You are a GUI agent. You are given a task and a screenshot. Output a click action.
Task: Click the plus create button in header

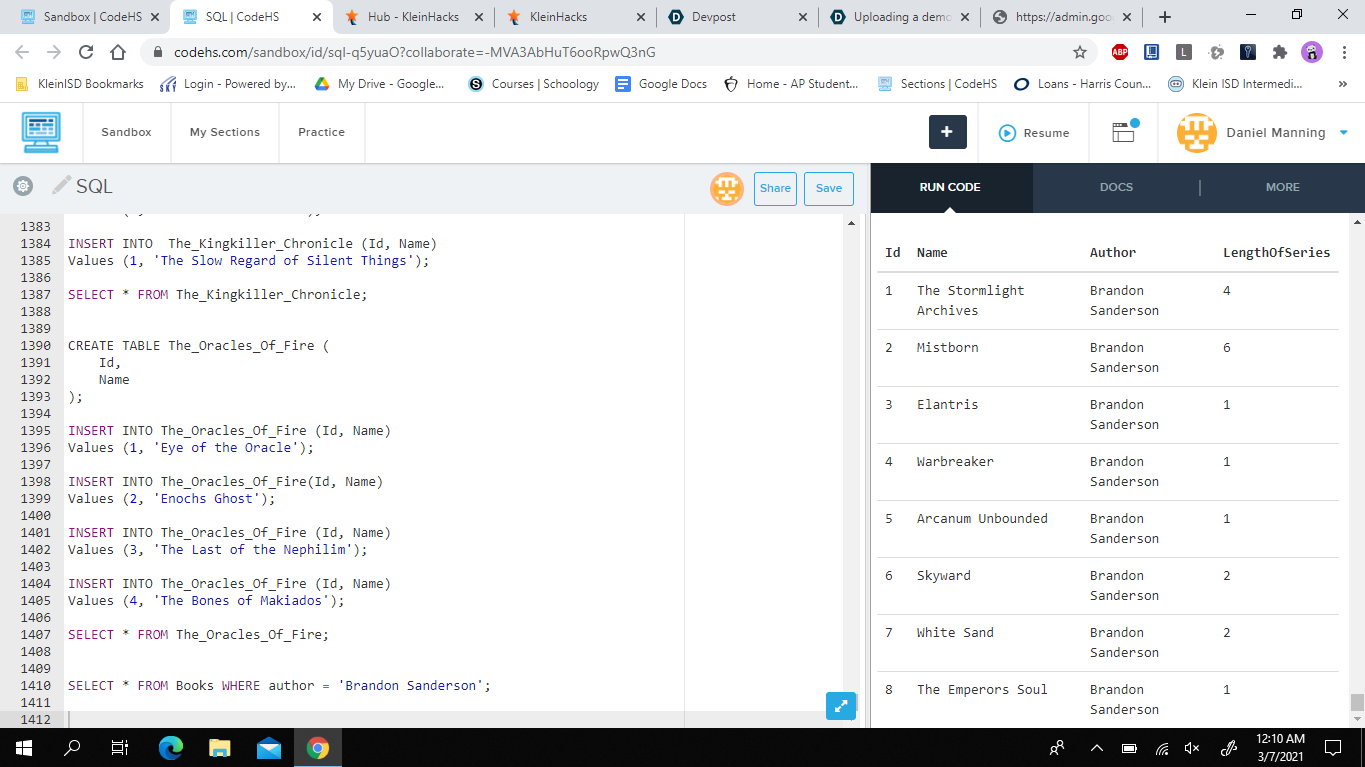[x=947, y=132]
